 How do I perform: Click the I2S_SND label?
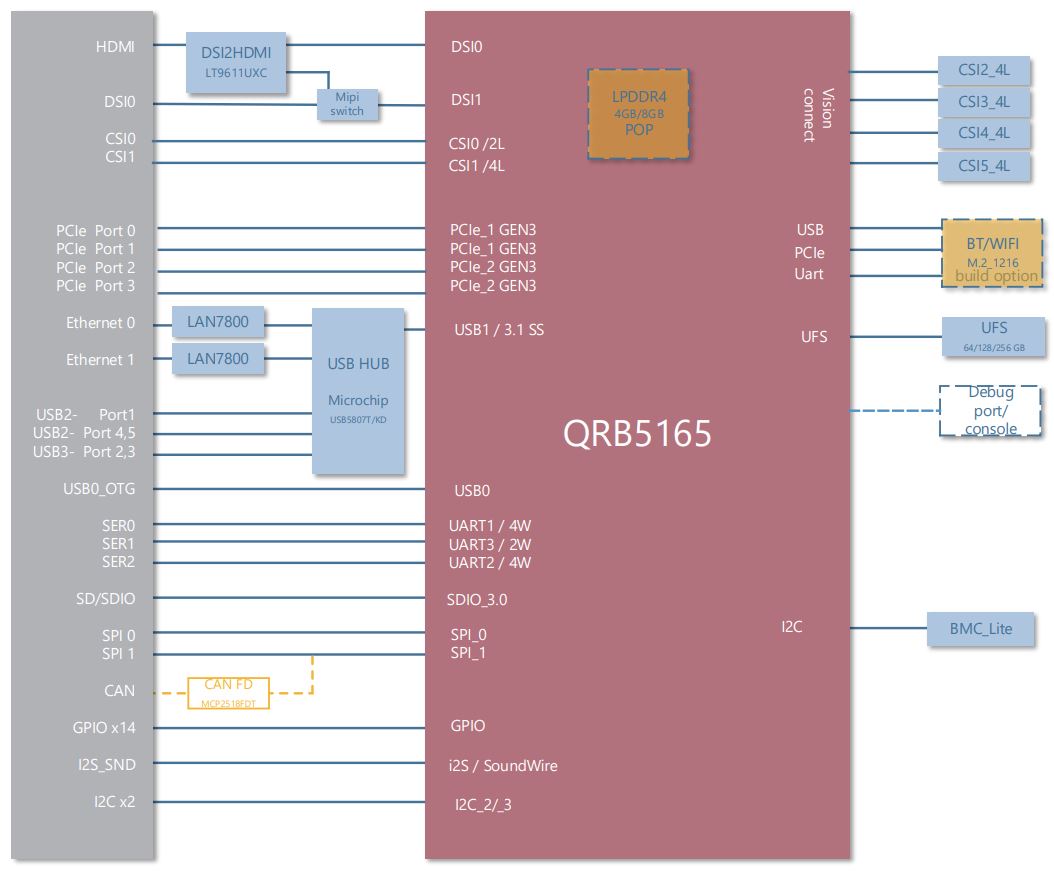(x=107, y=764)
